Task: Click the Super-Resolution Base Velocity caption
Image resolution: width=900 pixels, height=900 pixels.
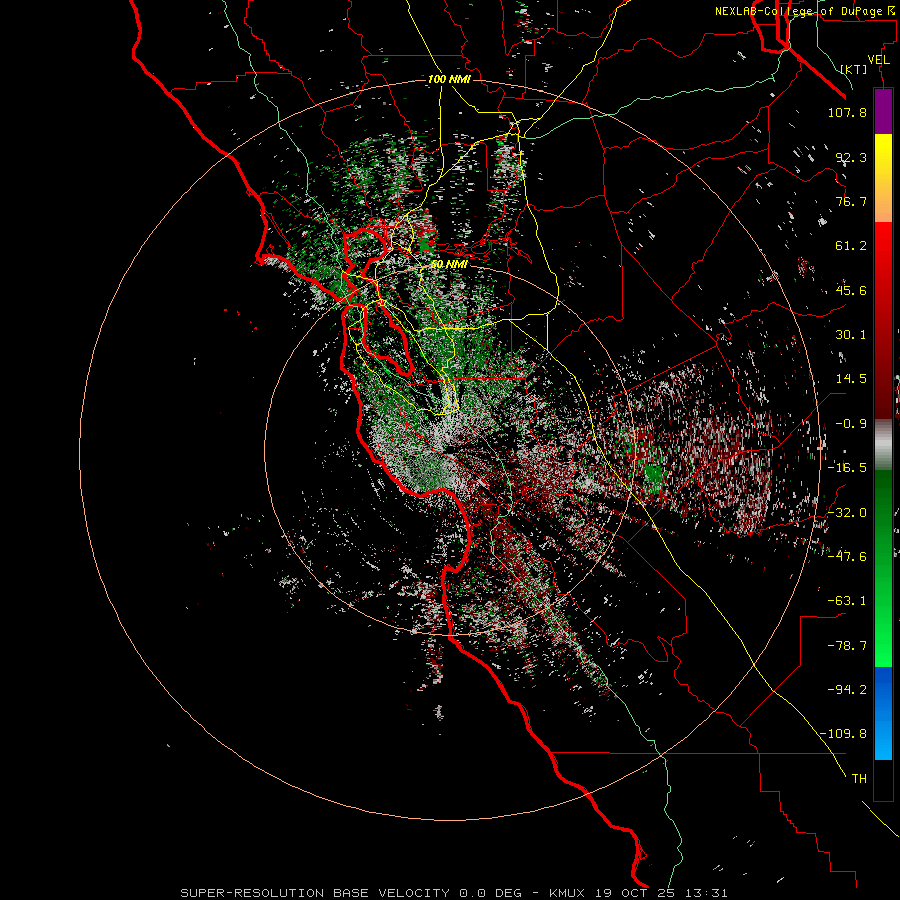Action: tap(454, 893)
